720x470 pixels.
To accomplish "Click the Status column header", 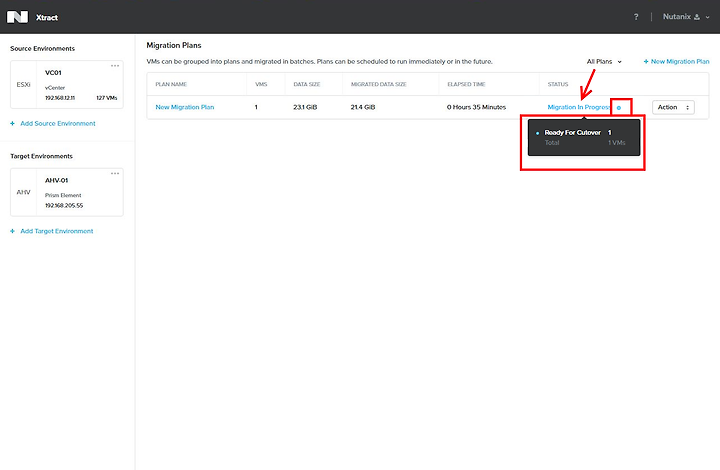I will click(x=557, y=84).
